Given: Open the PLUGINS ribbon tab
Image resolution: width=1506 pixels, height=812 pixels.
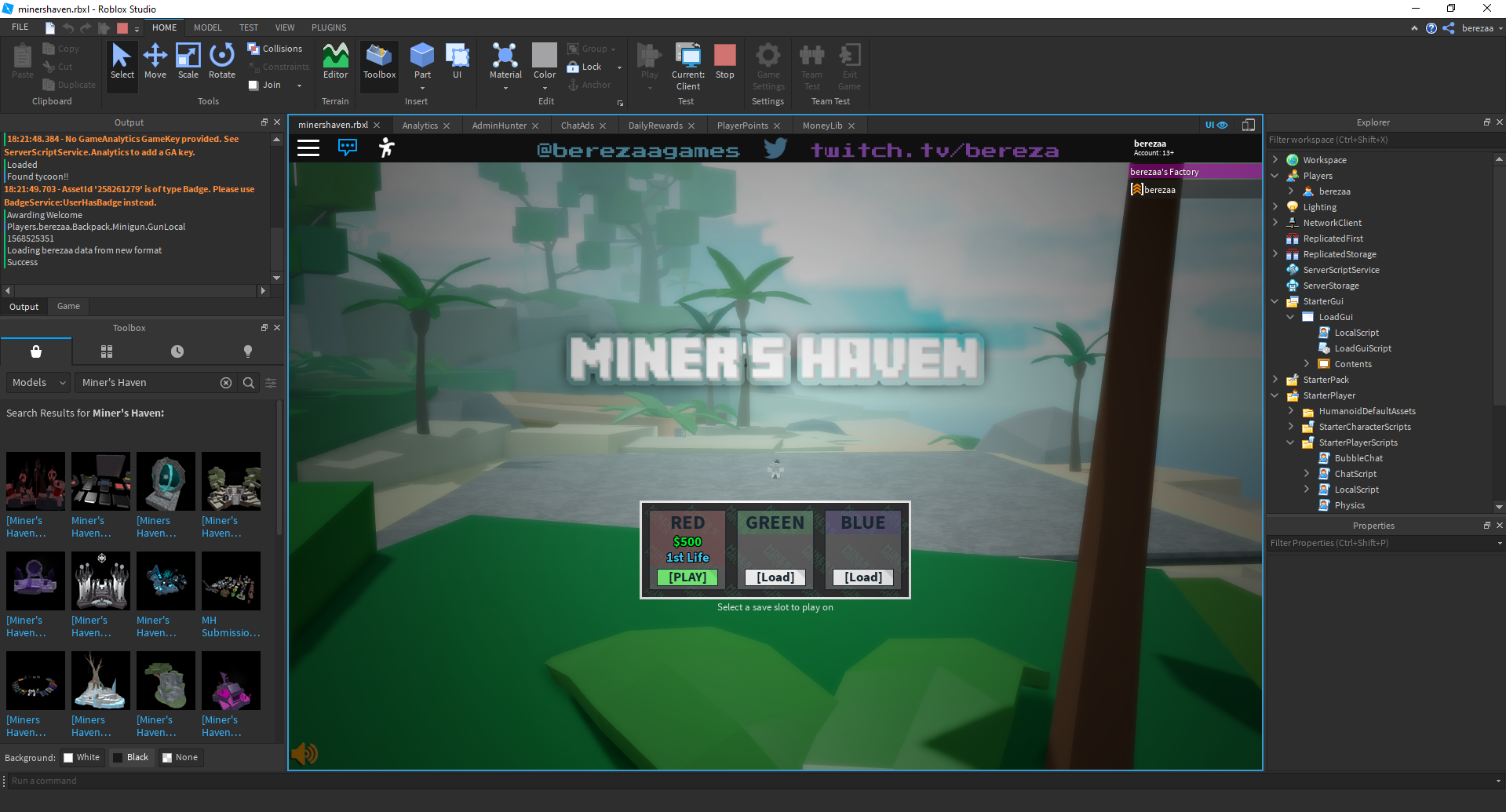Looking at the screenshot, I should click(x=329, y=27).
